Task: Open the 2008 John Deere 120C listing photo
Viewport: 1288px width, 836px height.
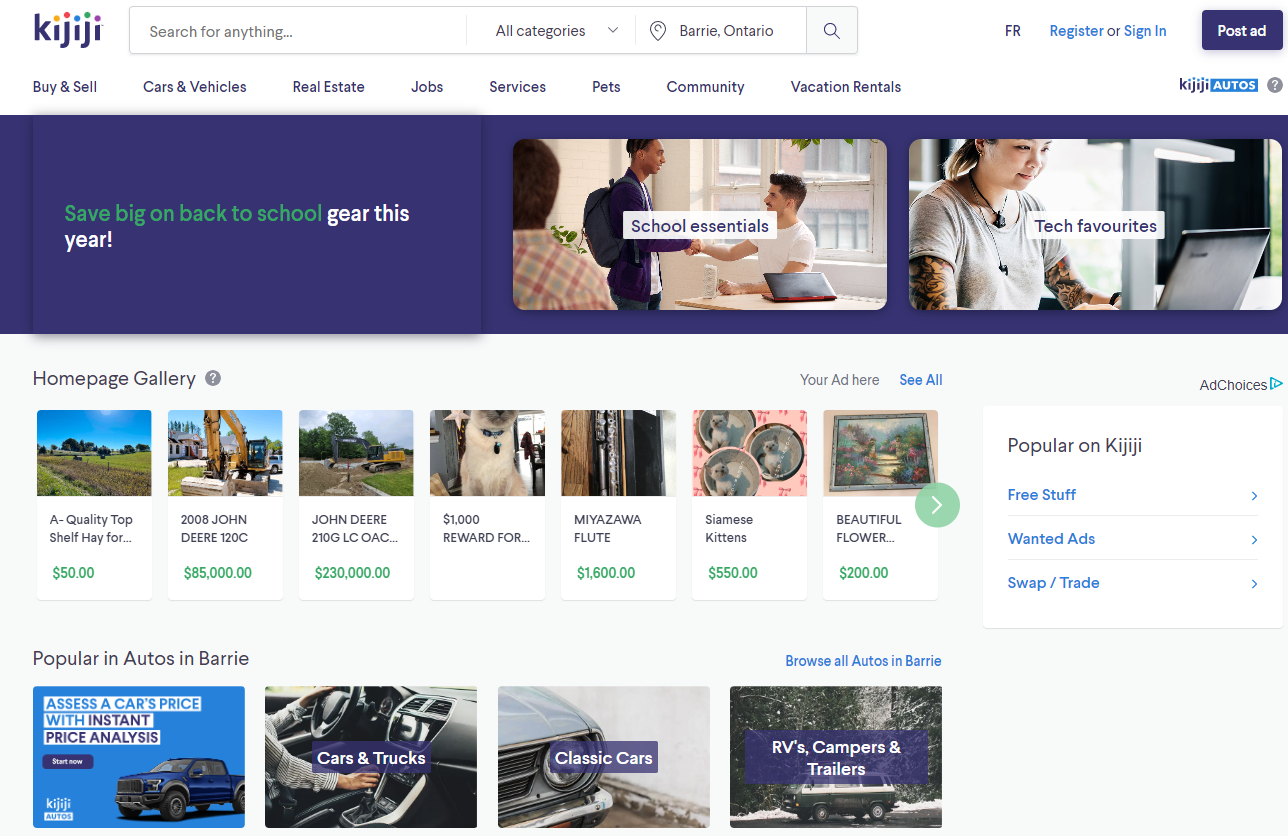Action: pyautogui.click(x=225, y=453)
